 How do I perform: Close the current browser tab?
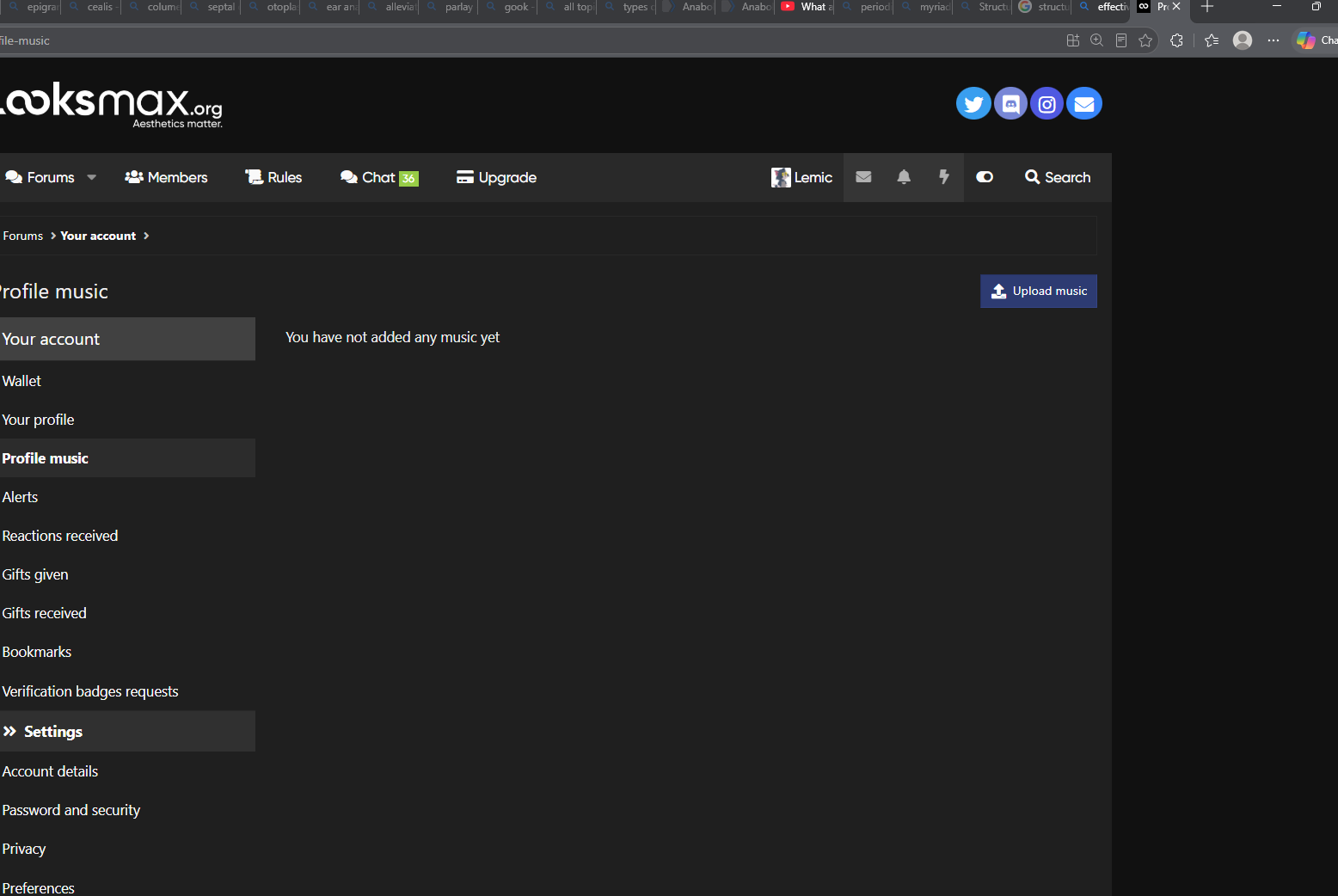pyautogui.click(x=1176, y=7)
